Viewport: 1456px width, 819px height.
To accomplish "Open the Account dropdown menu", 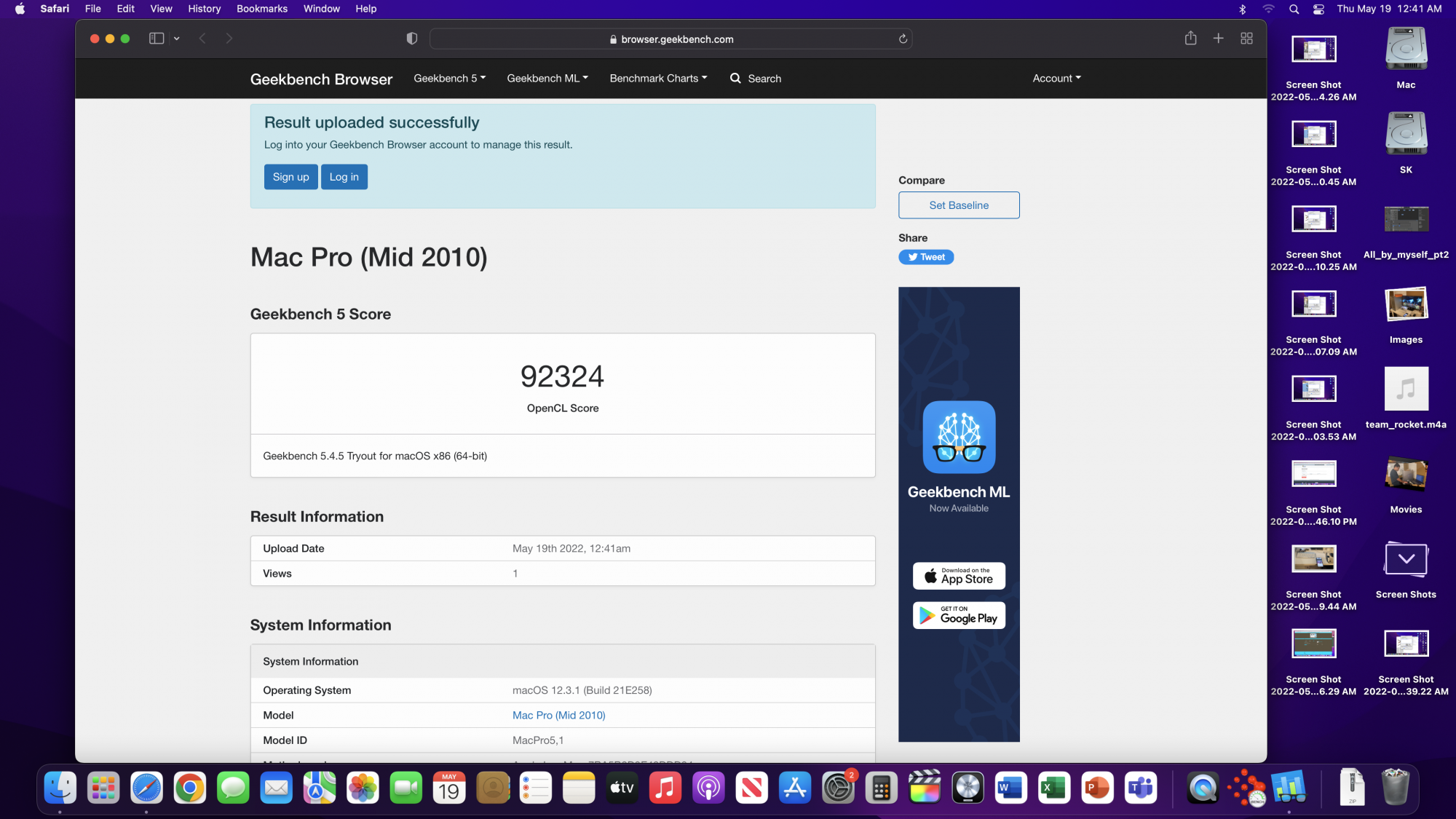I will [x=1056, y=79].
